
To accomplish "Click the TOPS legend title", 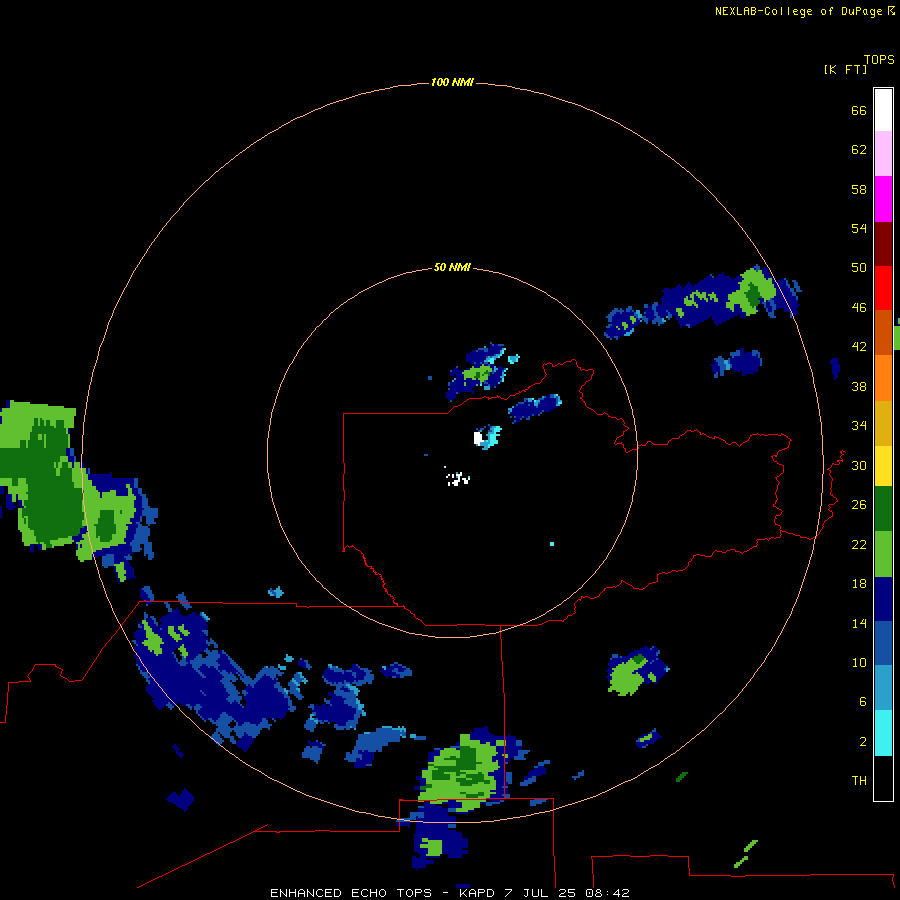I will click(x=879, y=60).
